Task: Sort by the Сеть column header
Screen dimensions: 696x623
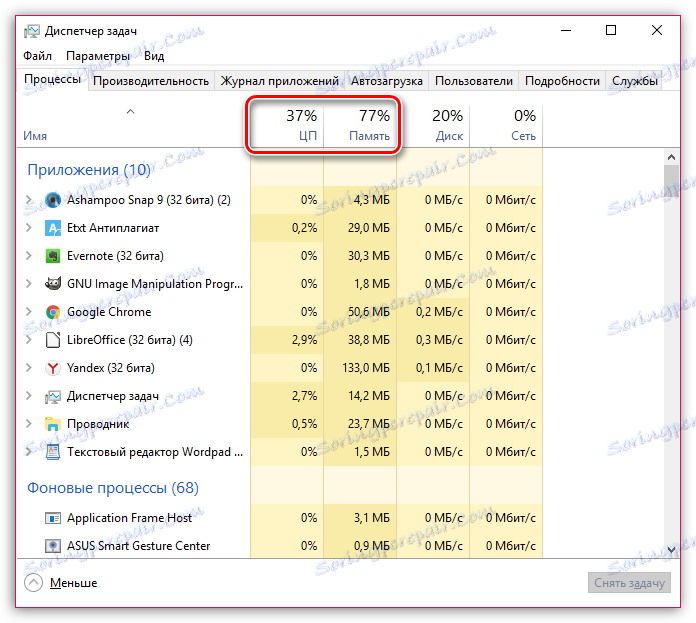Action: click(506, 126)
